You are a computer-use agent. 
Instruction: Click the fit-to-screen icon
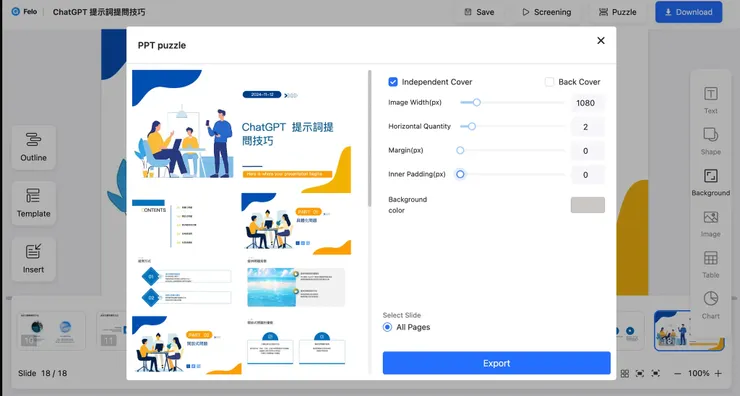click(x=640, y=373)
